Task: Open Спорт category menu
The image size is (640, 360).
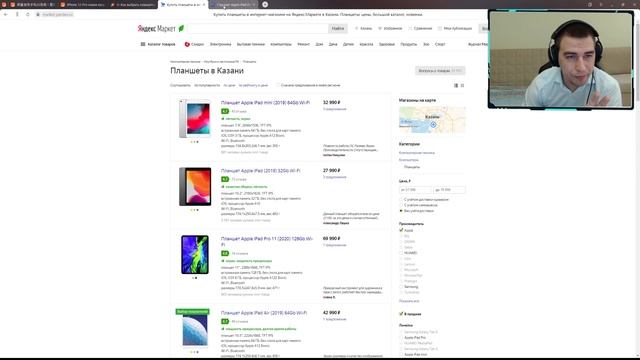Action: tap(440, 44)
